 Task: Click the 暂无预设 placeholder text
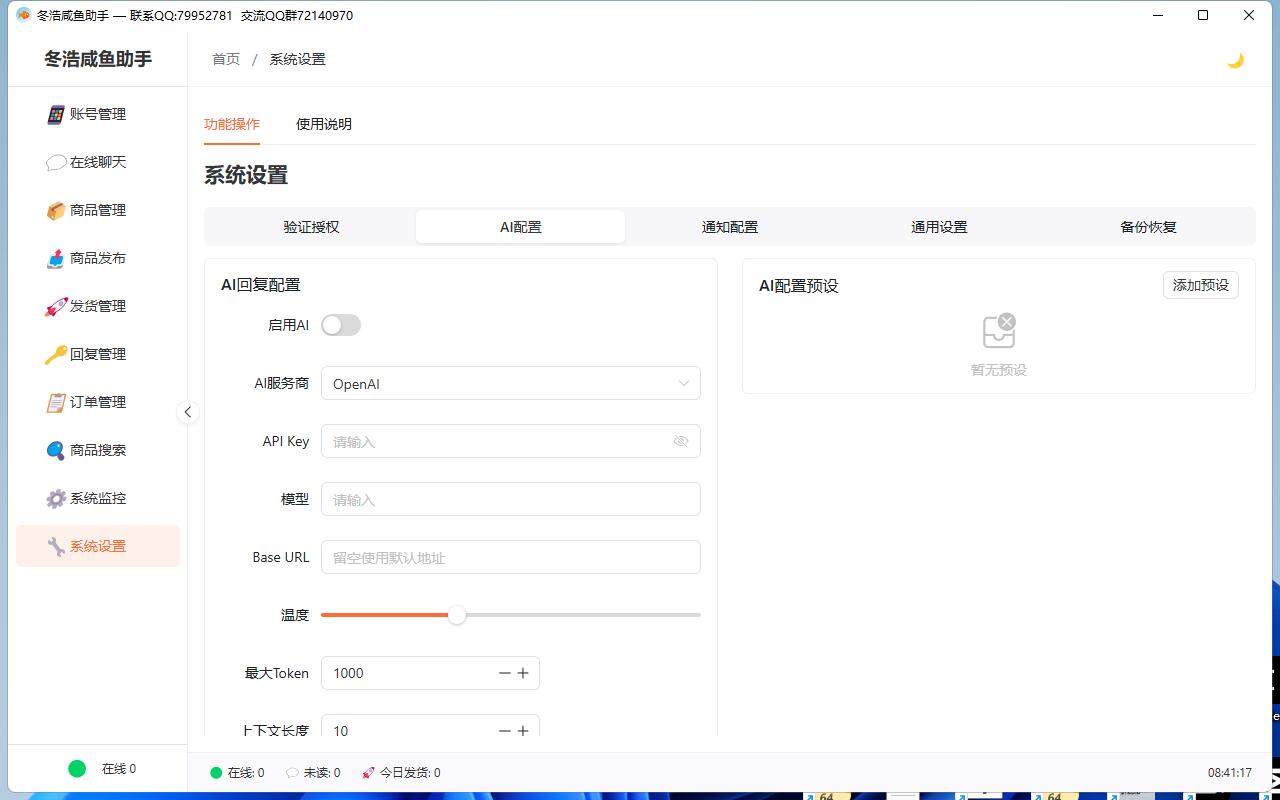coord(999,370)
